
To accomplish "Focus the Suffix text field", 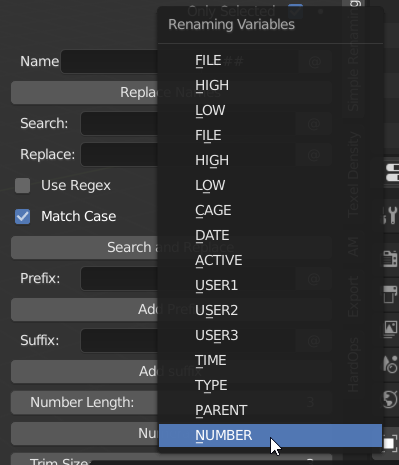I will [x=119, y=340].
